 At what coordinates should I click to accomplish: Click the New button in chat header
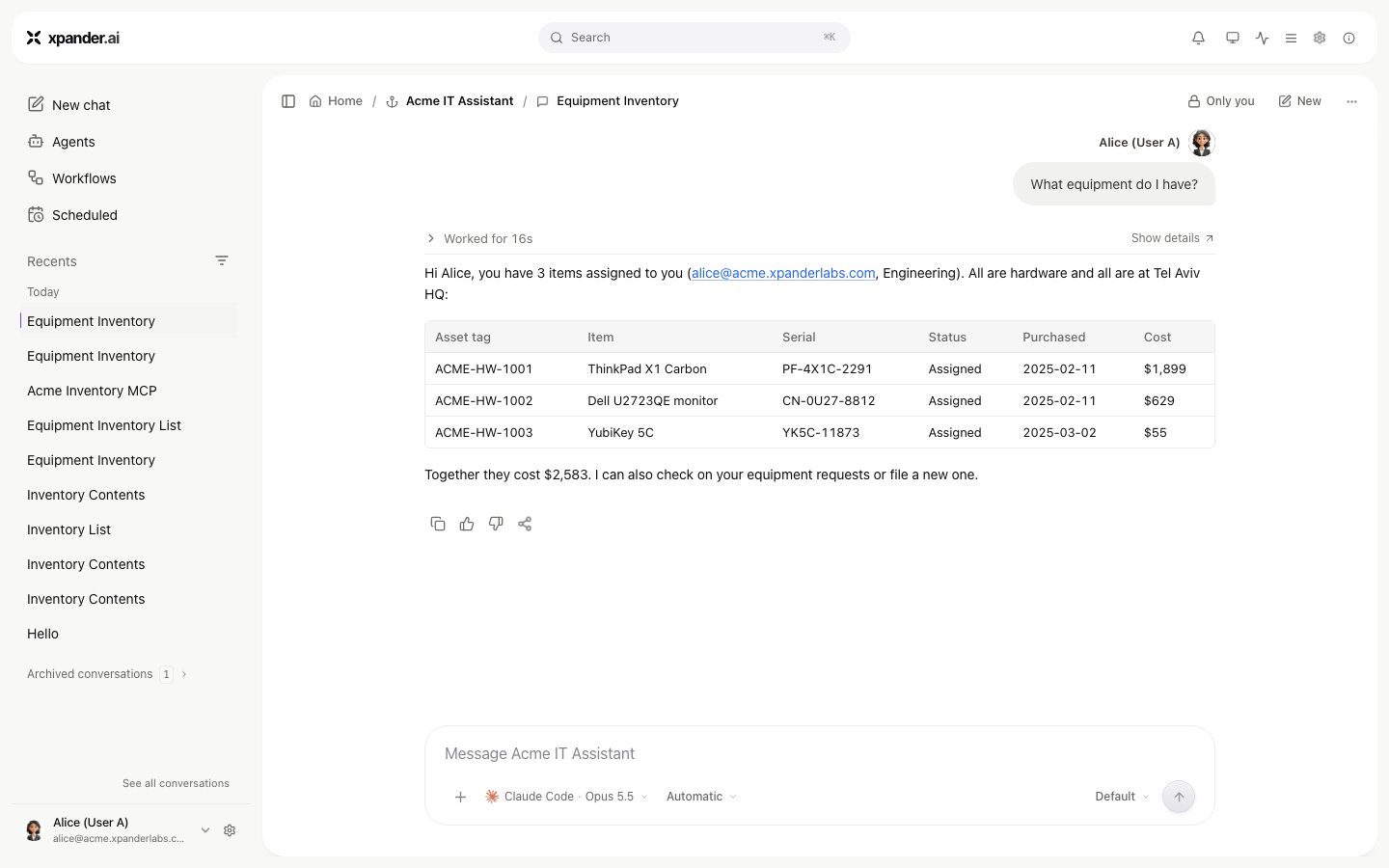click(1299, 101)
